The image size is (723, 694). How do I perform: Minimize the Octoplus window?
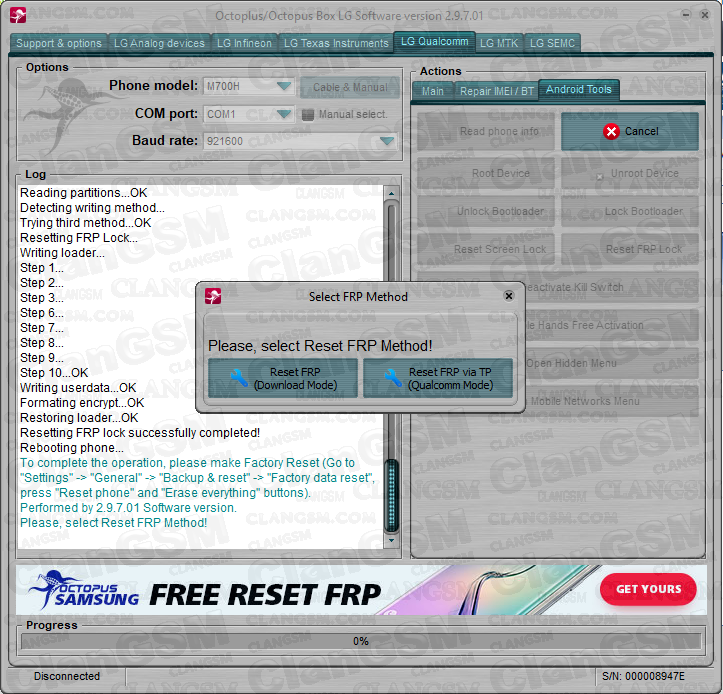tap(686, 15)
